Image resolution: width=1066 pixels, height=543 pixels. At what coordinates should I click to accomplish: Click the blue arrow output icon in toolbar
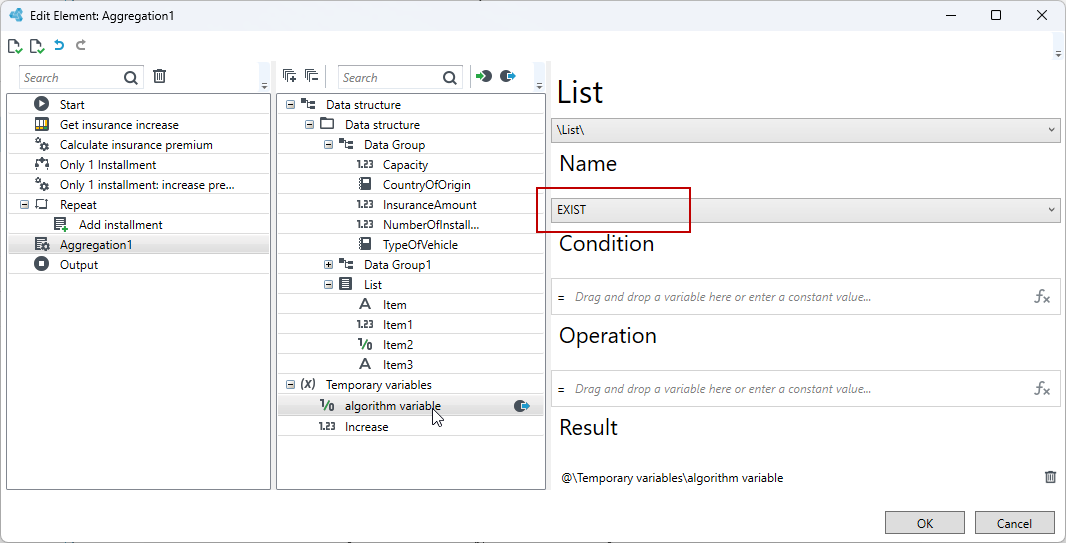508,76
